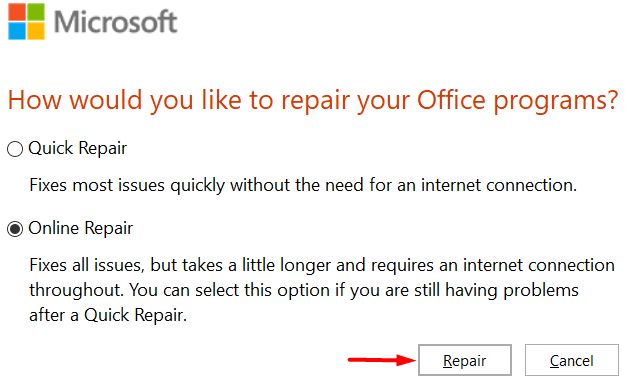The width and height of the screenshot is (625, 383).
Task: Click the gray Microsoft wordmark text
Action: pyautogui.click(x=115, y=22)
